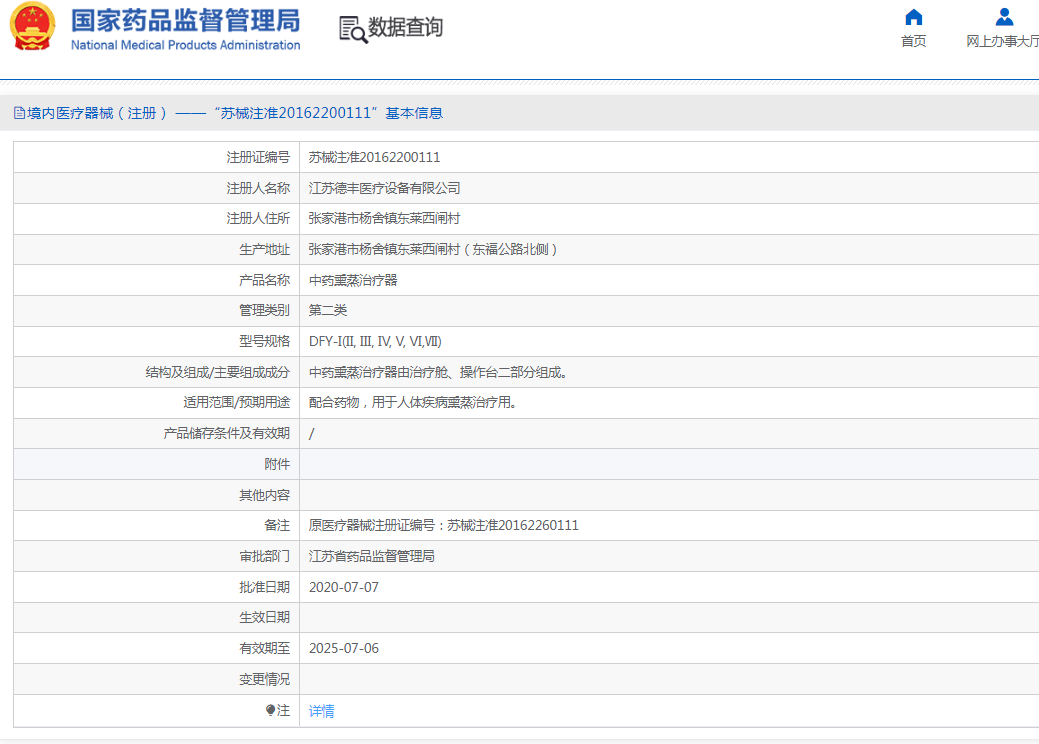Click the 注册人名称 label
The height and width of the screenshot is (744, 1039).
click(258, 188)
